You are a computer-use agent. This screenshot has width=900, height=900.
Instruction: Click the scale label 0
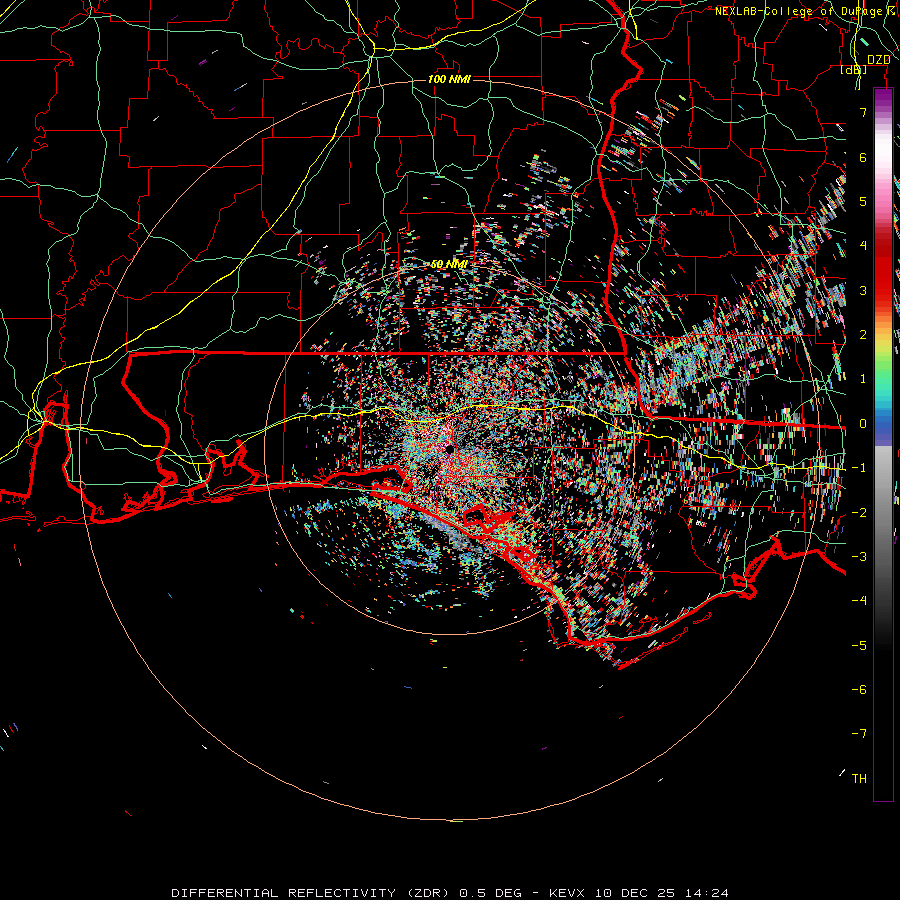coord(863,424)
